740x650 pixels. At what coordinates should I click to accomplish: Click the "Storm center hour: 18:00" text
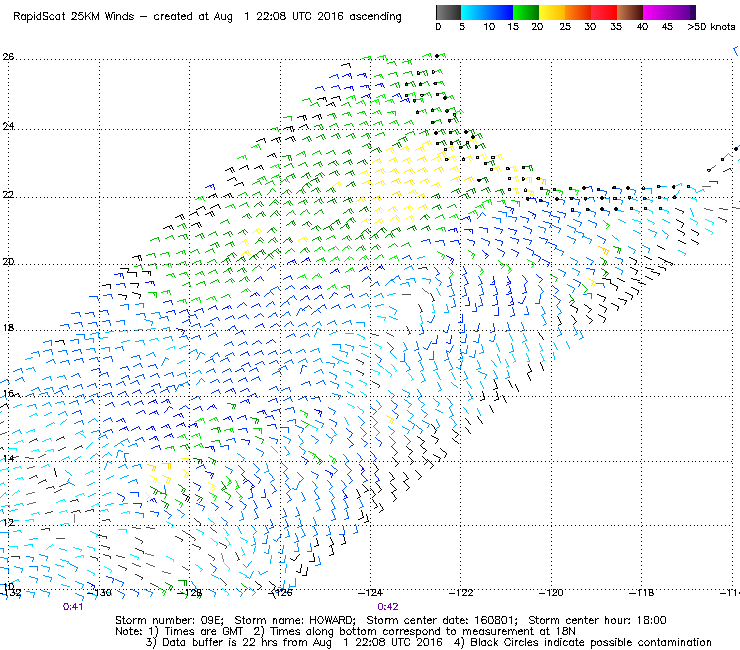597,620
